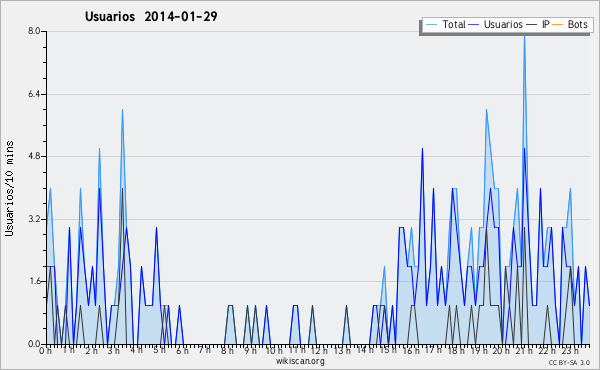Click the '18 h' x-axis label
This screenshot has height=370, width=600.
456,350
